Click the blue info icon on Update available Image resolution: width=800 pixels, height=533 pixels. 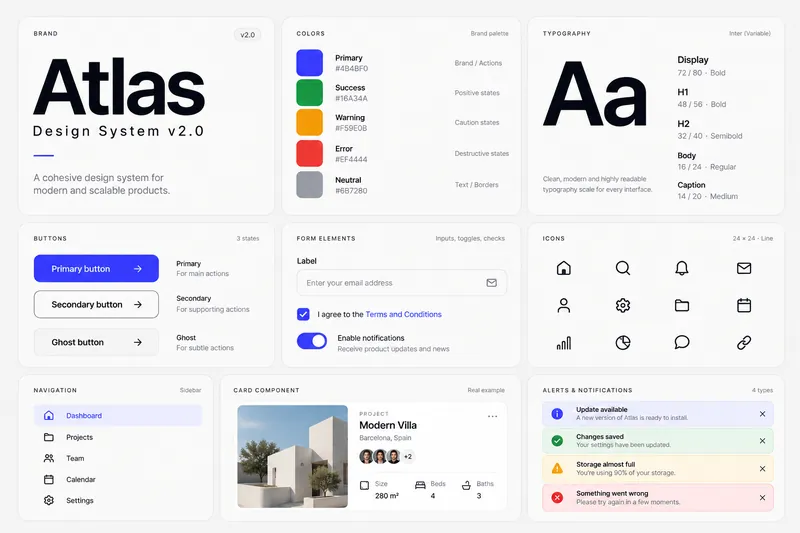pos(557,414)
